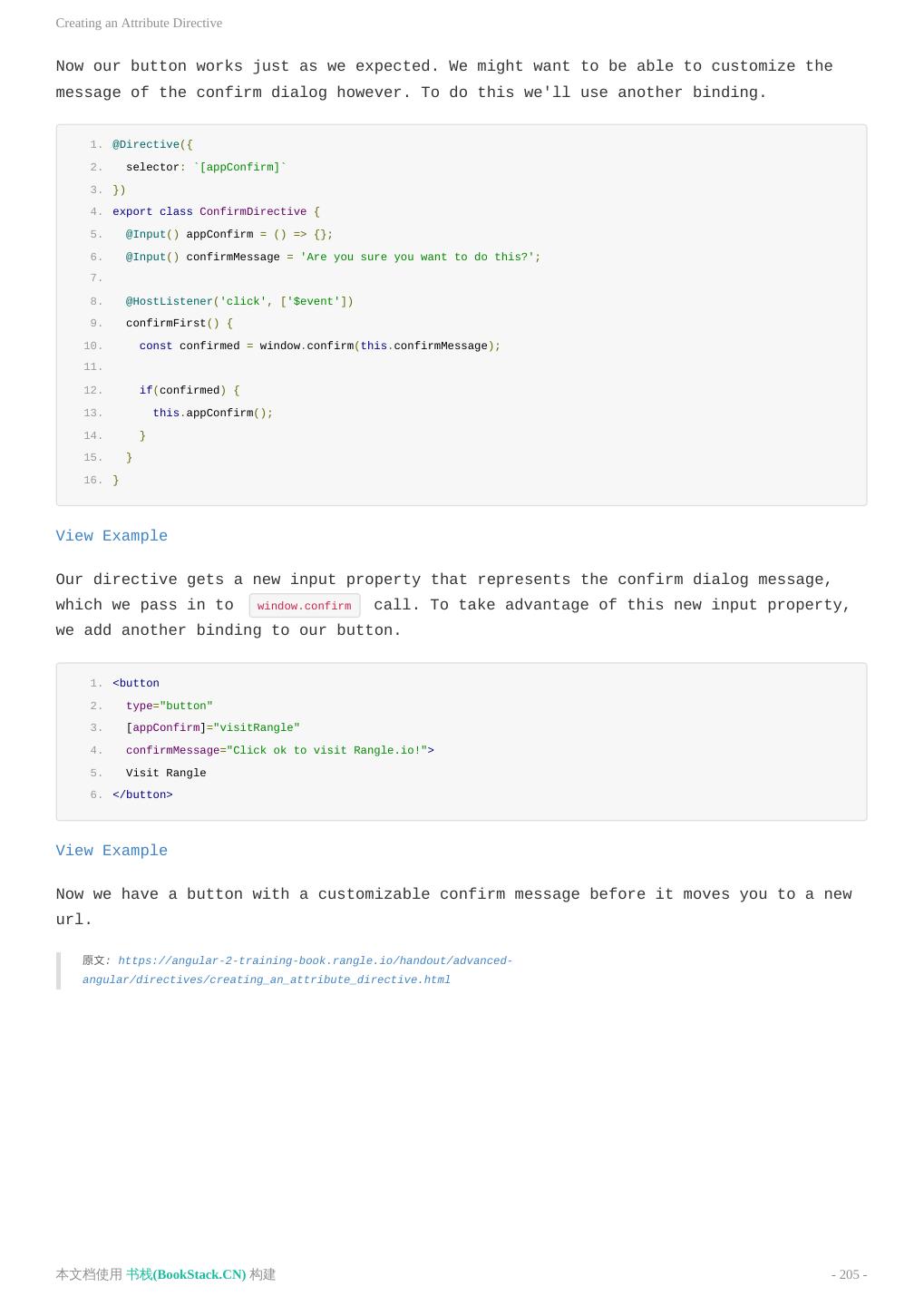The width and height of the screenshot is (924, 1306).
Task: Click the this.appConfirm() call line
Action: 212,414
